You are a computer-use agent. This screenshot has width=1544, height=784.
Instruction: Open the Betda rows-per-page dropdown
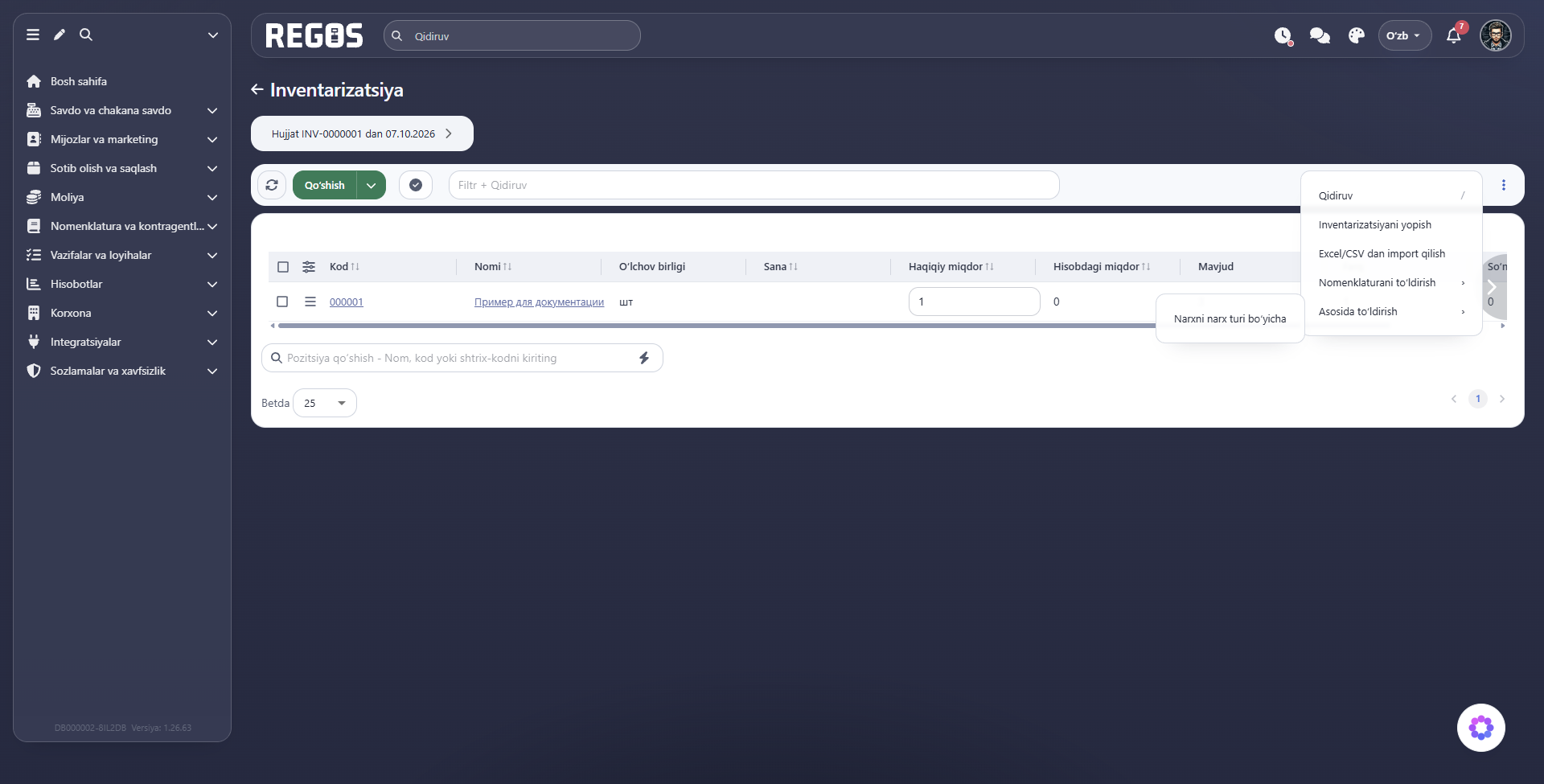(x=325, y=403)
